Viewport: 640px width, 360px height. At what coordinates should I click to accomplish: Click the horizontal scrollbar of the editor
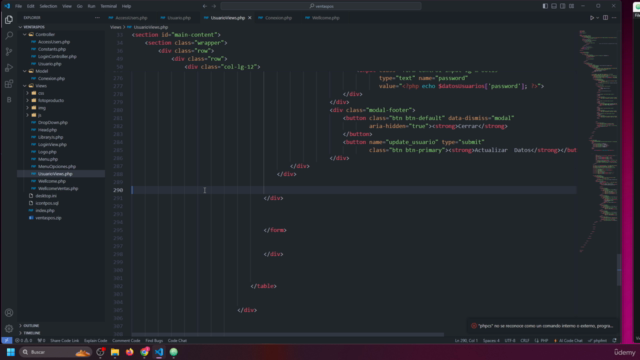pos(288,335)
